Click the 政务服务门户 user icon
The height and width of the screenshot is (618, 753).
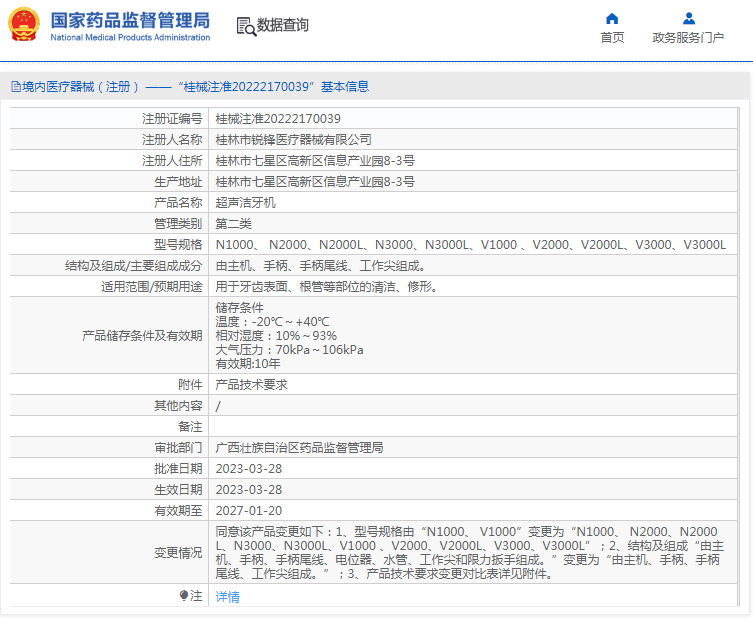pyautogui.click(x=689, y=19)
